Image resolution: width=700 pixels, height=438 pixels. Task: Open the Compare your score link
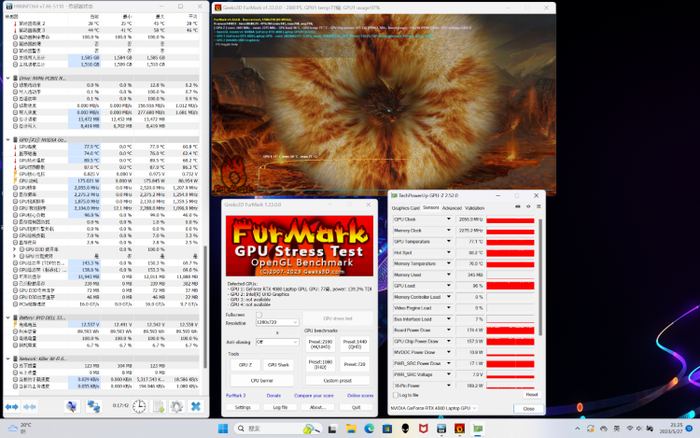314,395
